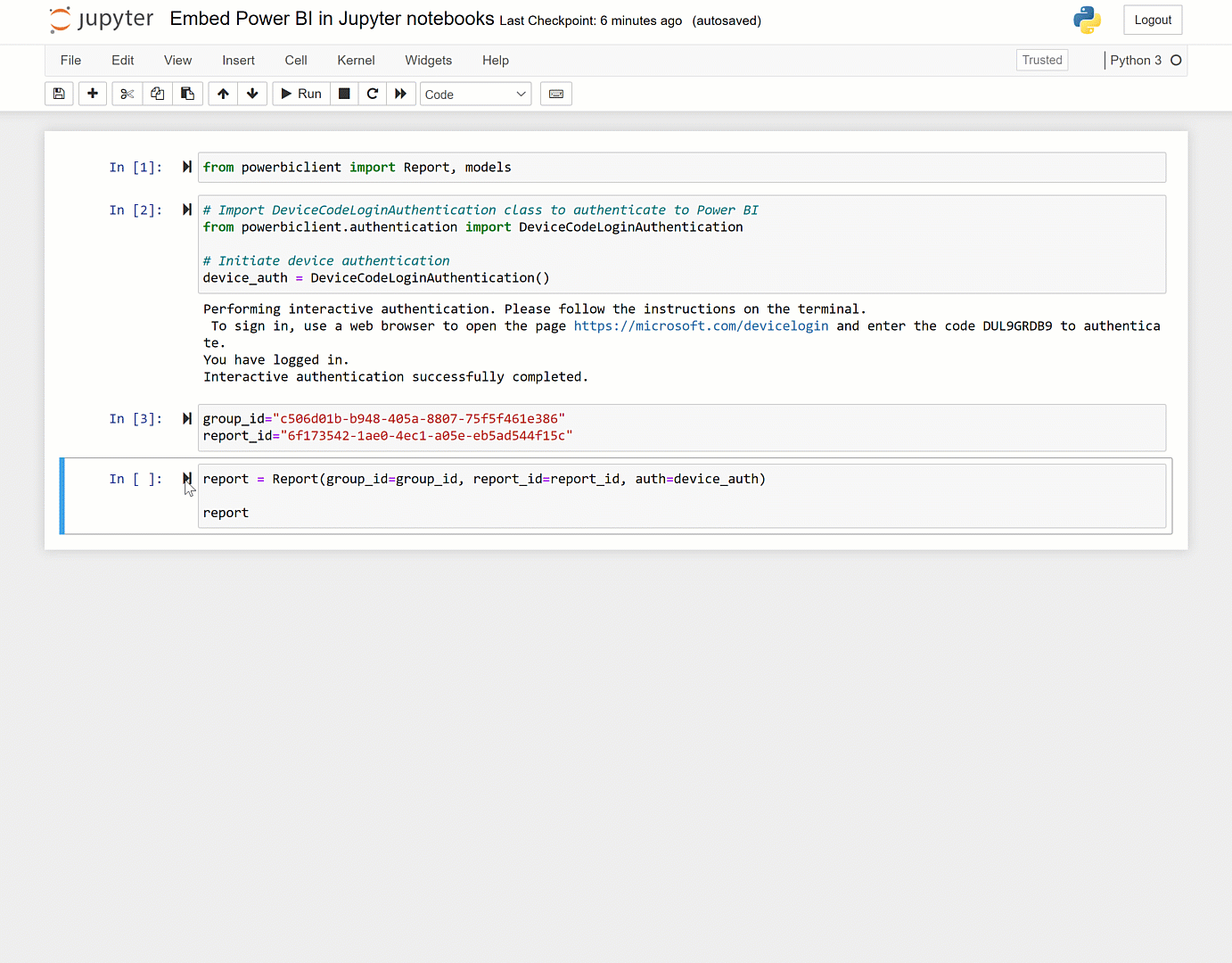Click the kernel busy status circle
The height and width of the screenshot is (963, 1232).
pyautogui.click(x=1175, y=60)
